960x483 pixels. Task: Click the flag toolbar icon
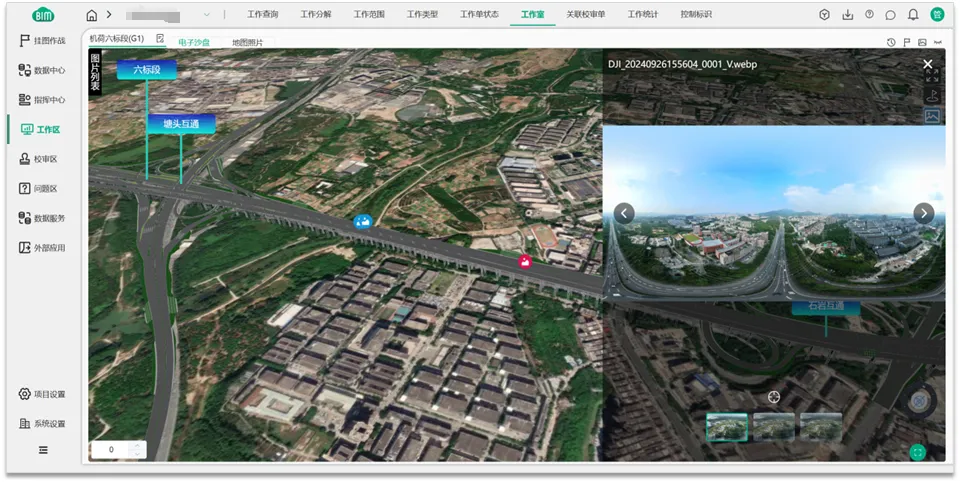(907, 42)
